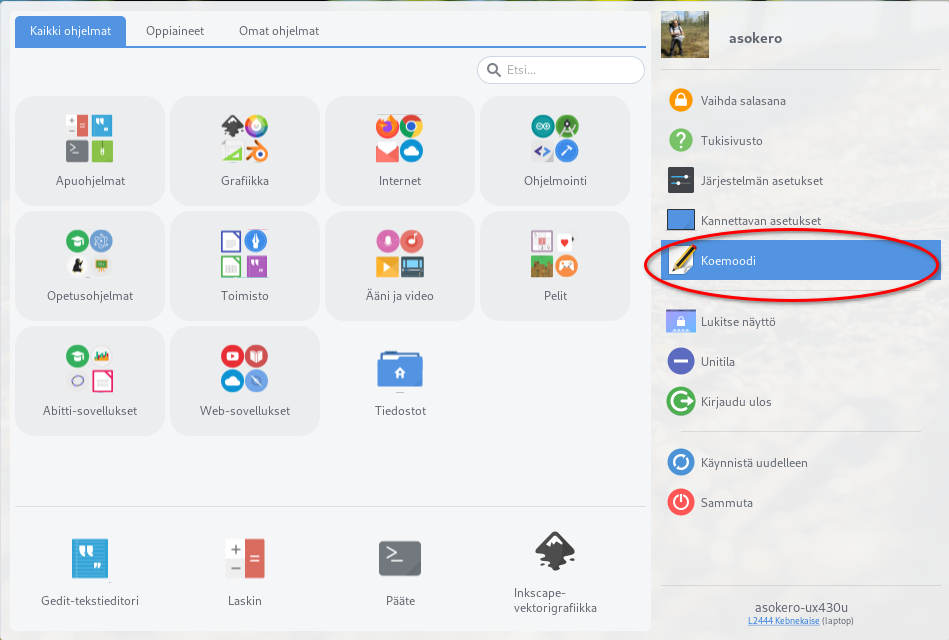Launch Gedit-tekstieditori
This screenshot has width=949, height=640.
point(90,572)
